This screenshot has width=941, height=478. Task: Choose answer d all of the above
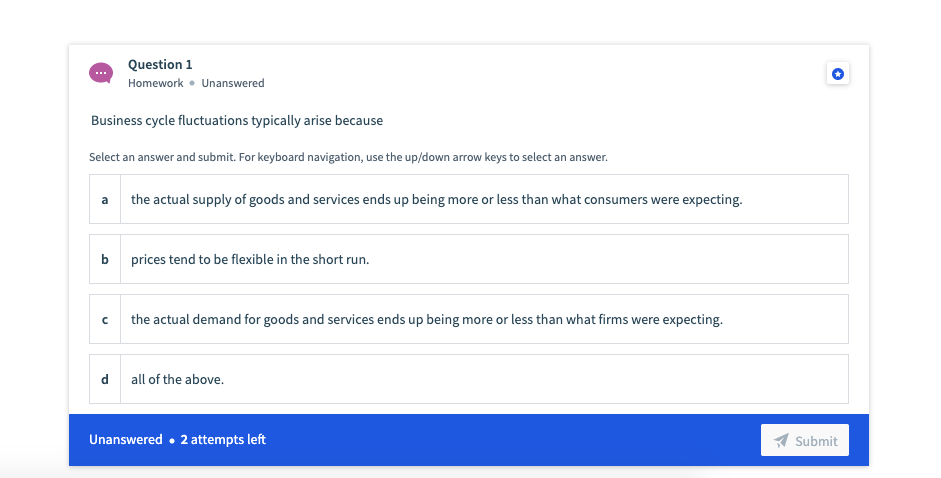[469, 380]
